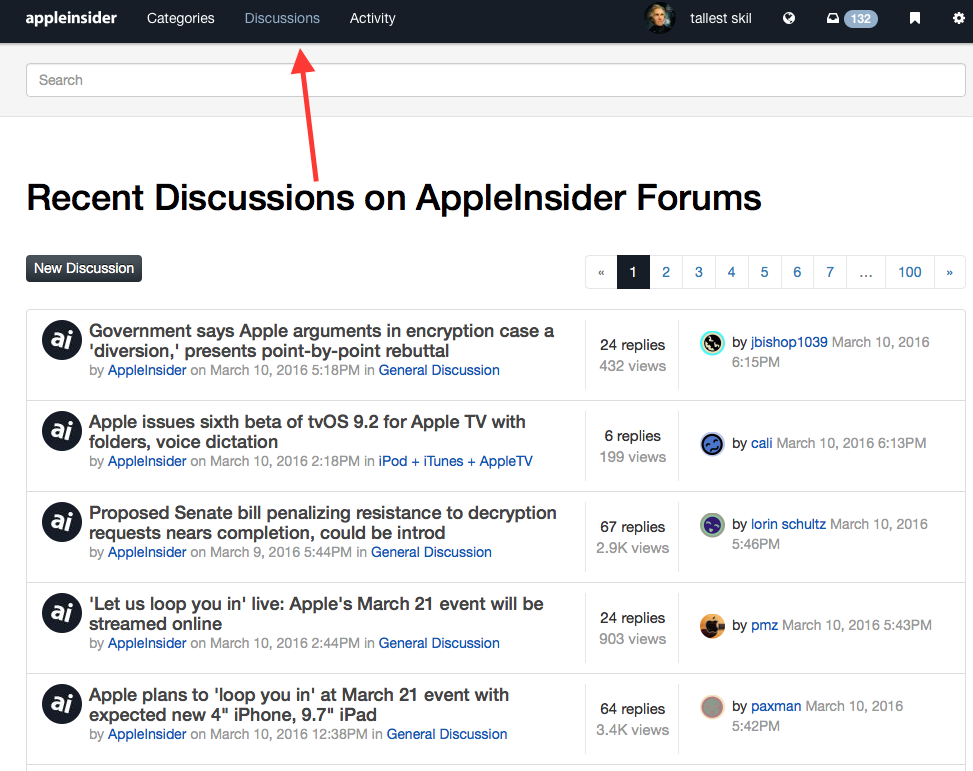Go to page 2

[666, 272]
